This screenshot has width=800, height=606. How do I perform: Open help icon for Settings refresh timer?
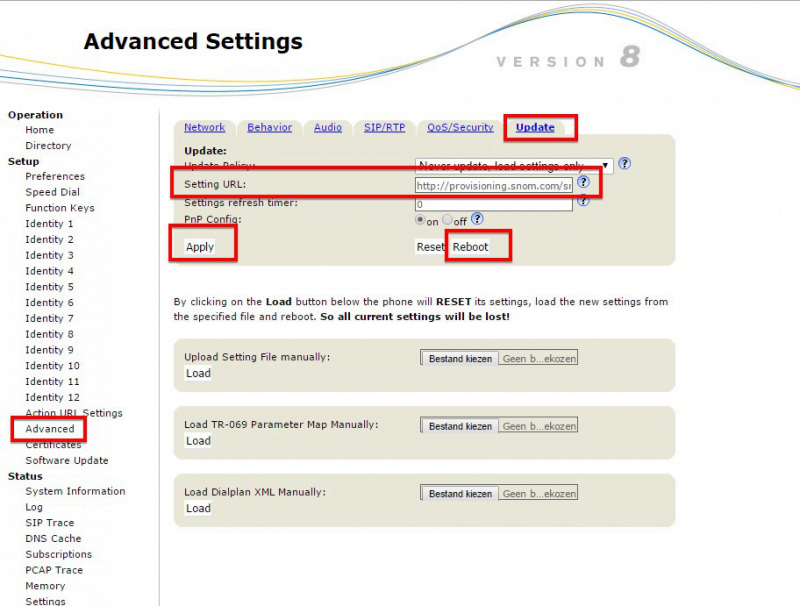[583, 201]
